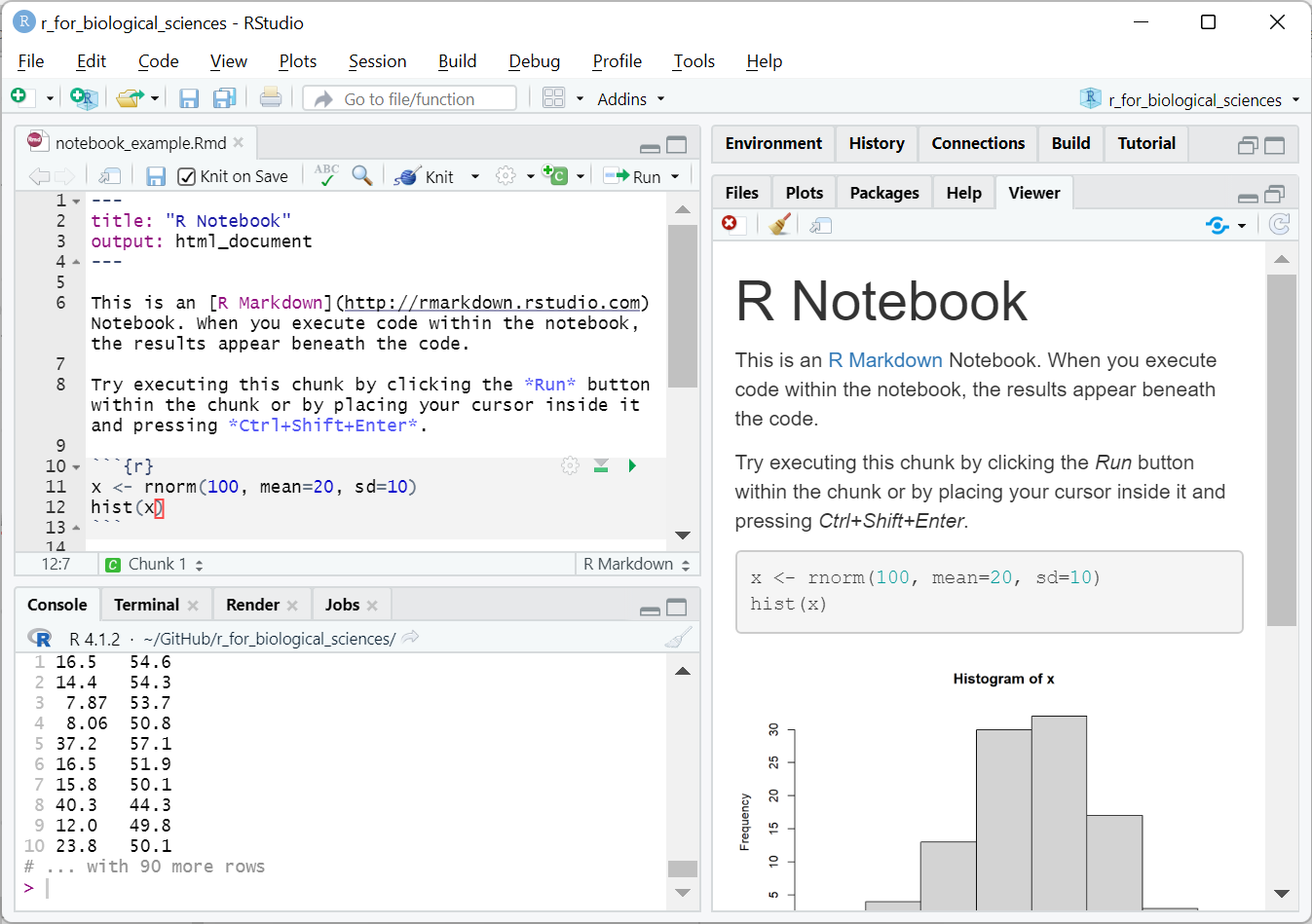Open the Session menu
The height and width of the screenshot is (924, 1312).
377,61
